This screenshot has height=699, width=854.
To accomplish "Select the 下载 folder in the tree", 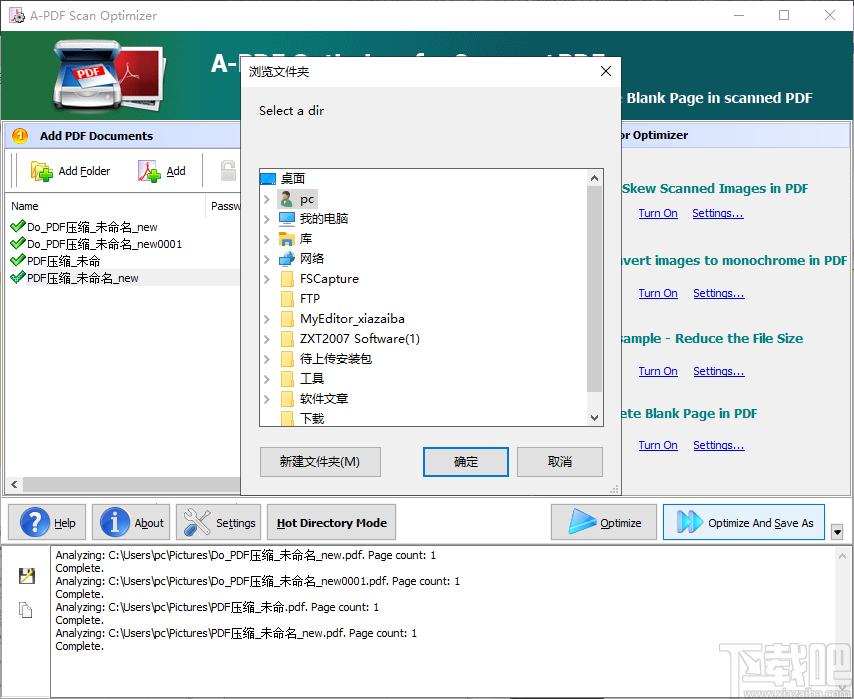I will [x=312, y=418].
